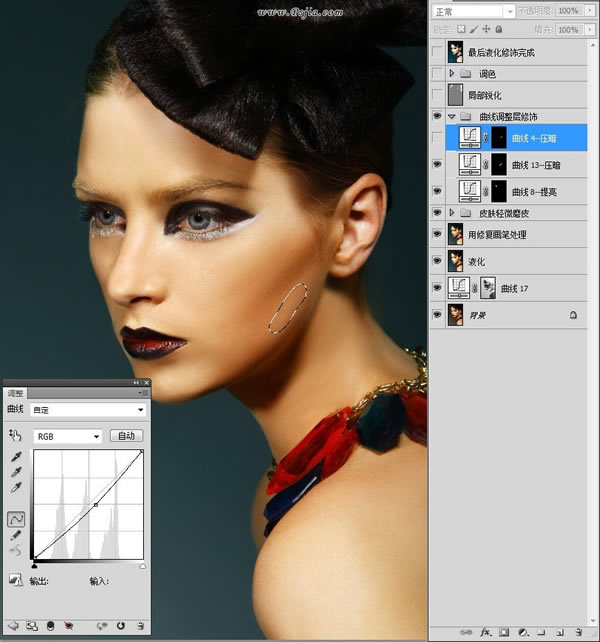
Task: Toggle adjustment layer visibility in Adjustments panel
Action: tap(69, 626)
